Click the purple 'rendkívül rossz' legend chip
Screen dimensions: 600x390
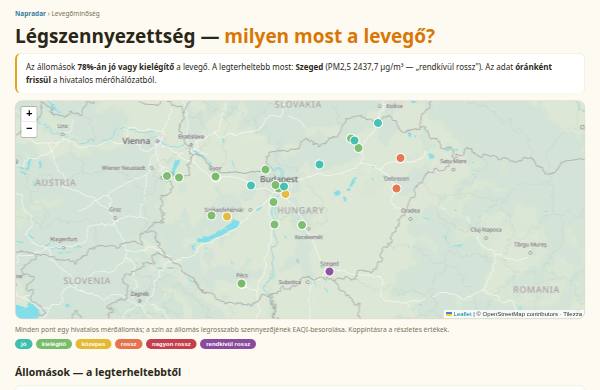click(228, 344)
